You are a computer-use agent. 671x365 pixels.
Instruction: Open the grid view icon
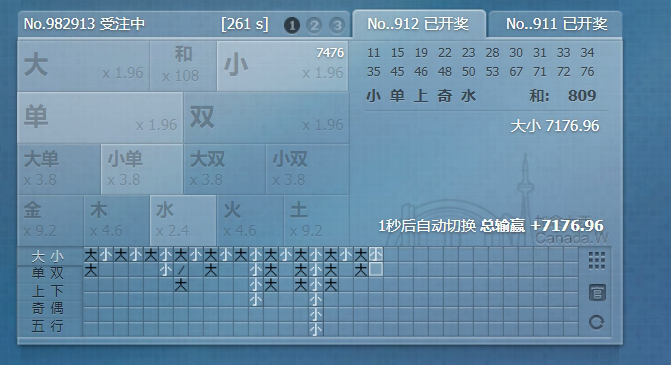click(x=597, y=261)
